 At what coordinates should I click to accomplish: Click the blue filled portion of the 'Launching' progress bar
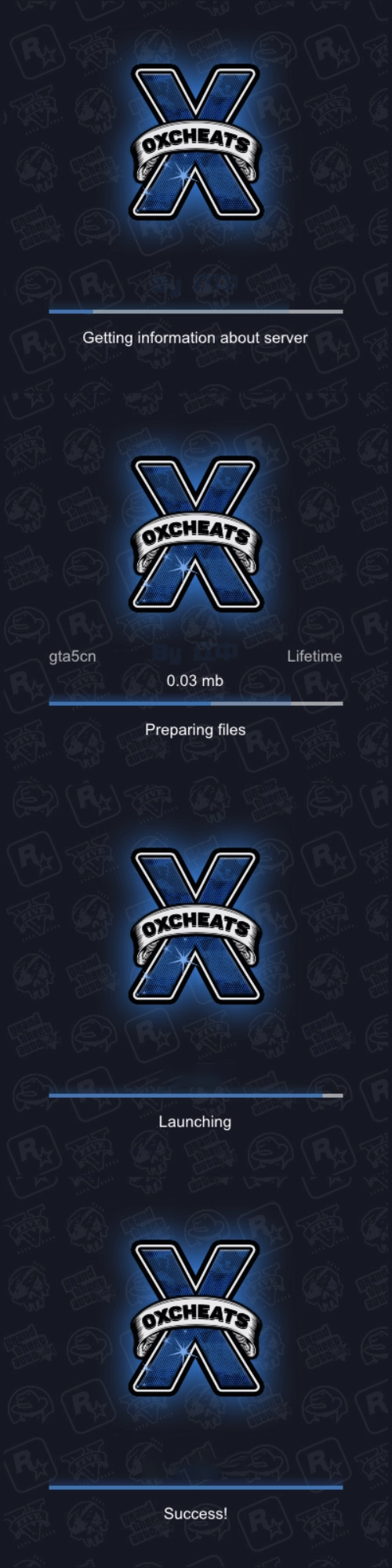click(x=185, y=1095)
